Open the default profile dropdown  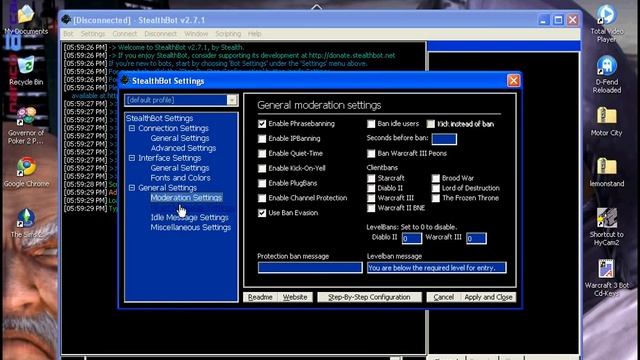pos(232,100)
